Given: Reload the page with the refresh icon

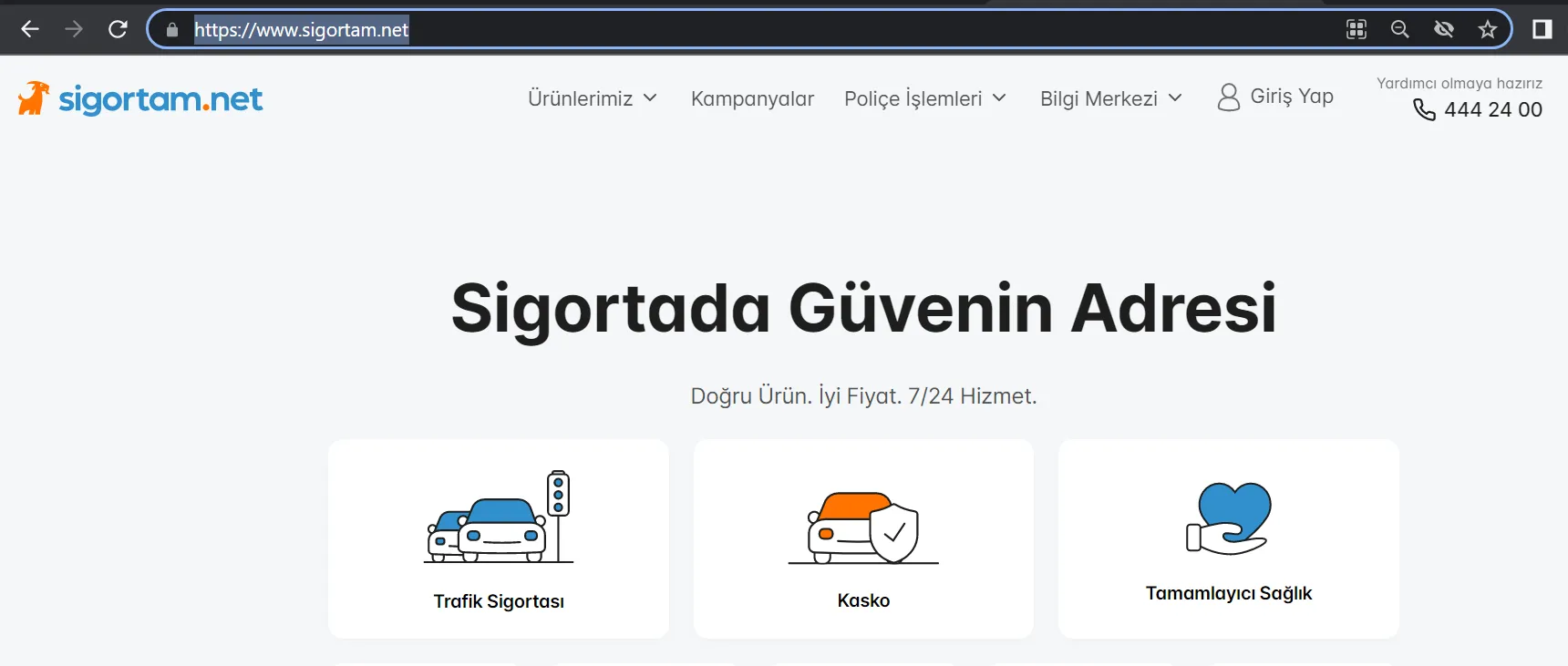Looking at the screenshot, I should tap(118, 29).
